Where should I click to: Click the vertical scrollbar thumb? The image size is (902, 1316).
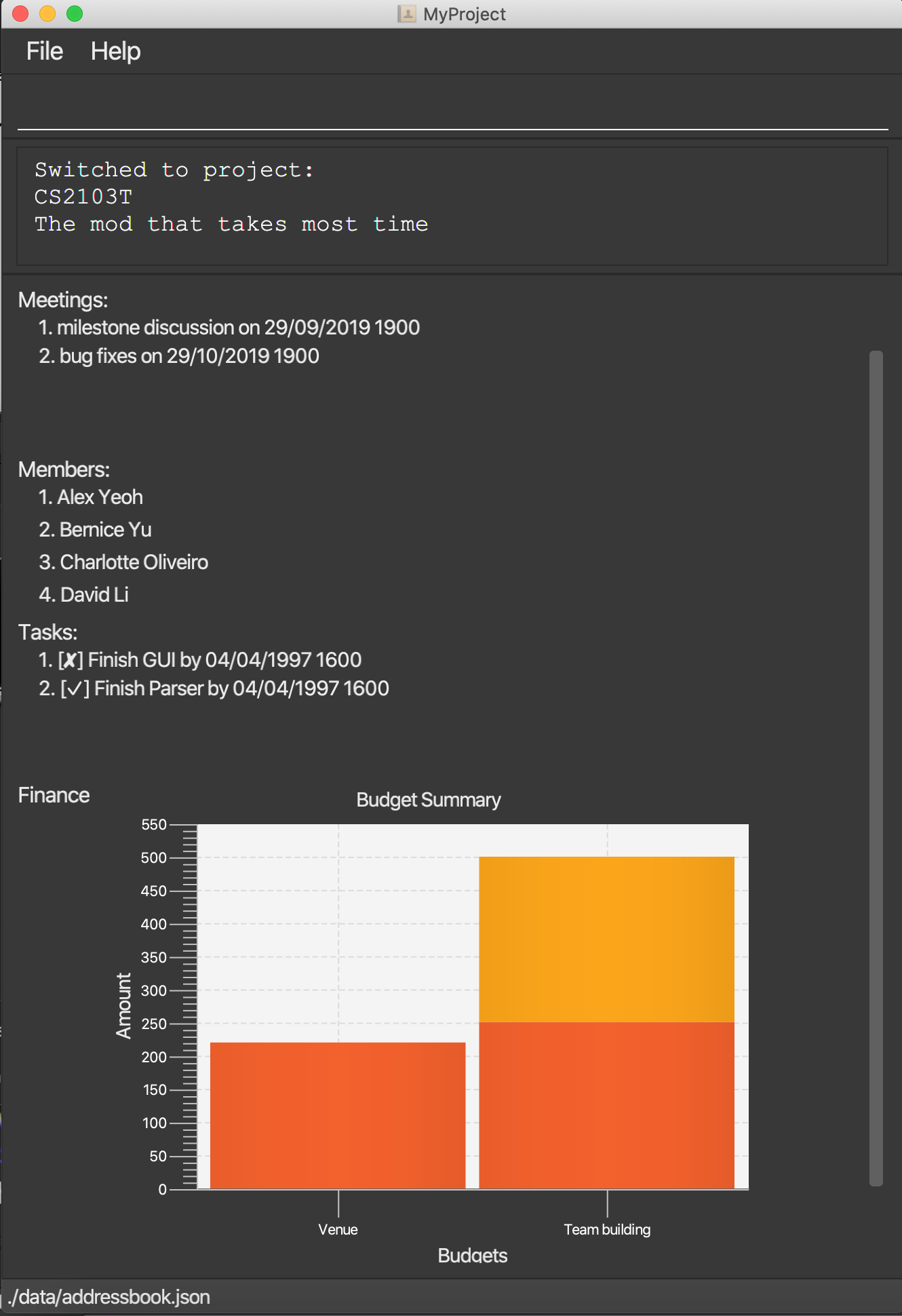tap(876, 768)
